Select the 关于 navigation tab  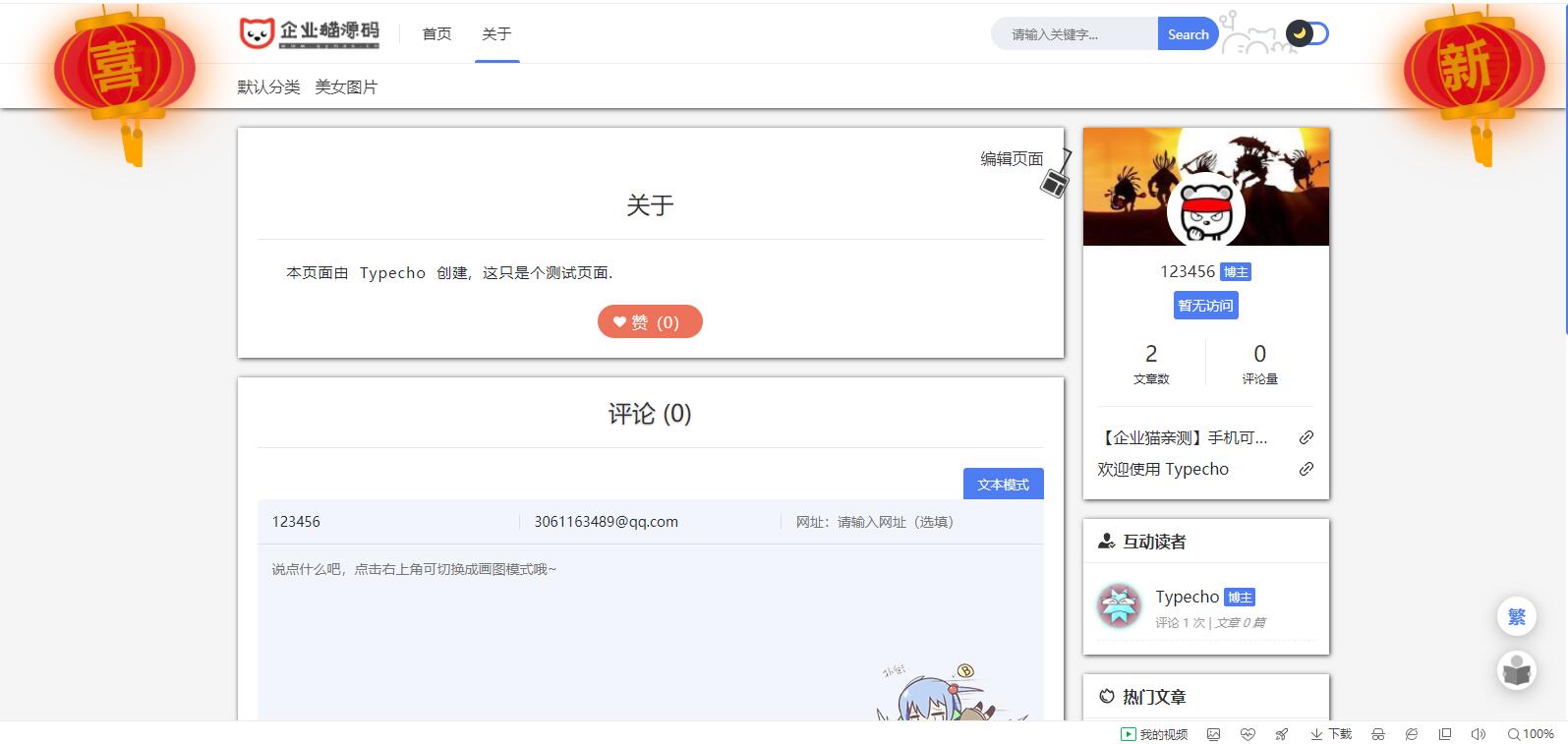496,34
